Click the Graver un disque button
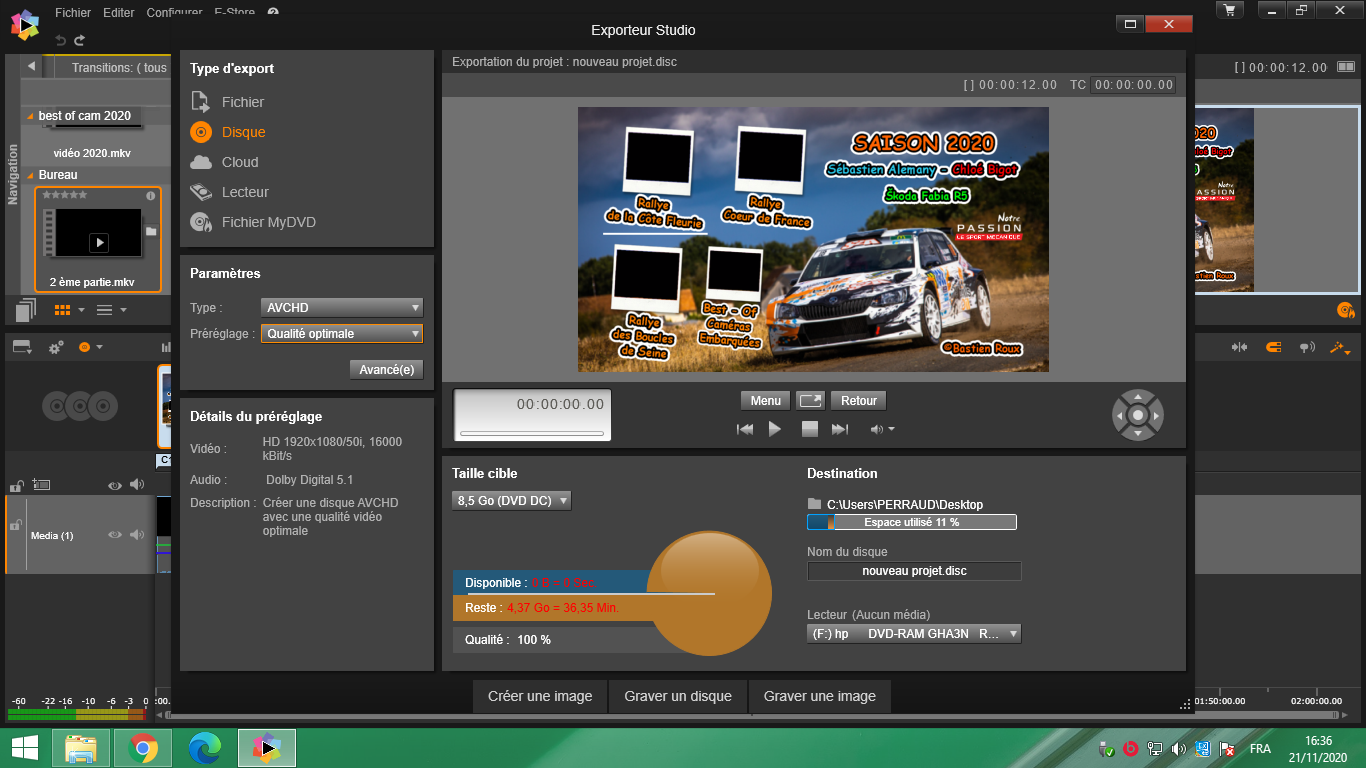The image size is (1366, 768). point(678,696)
